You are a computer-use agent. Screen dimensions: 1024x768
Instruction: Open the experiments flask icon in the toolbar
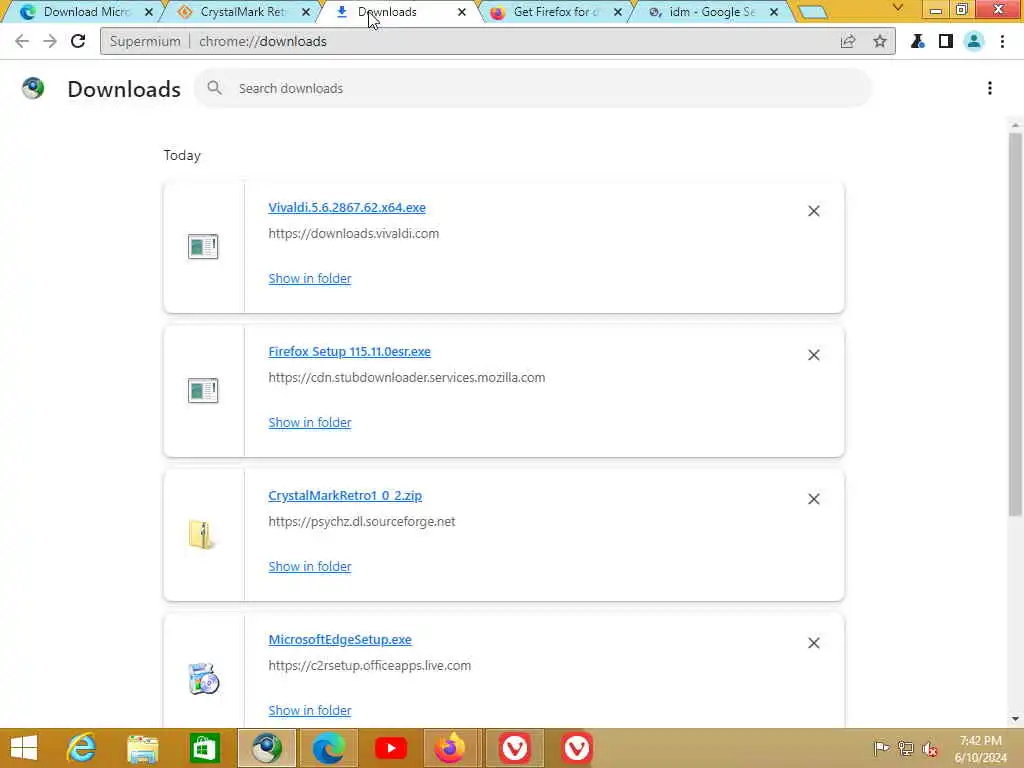[x=918, y=41]
